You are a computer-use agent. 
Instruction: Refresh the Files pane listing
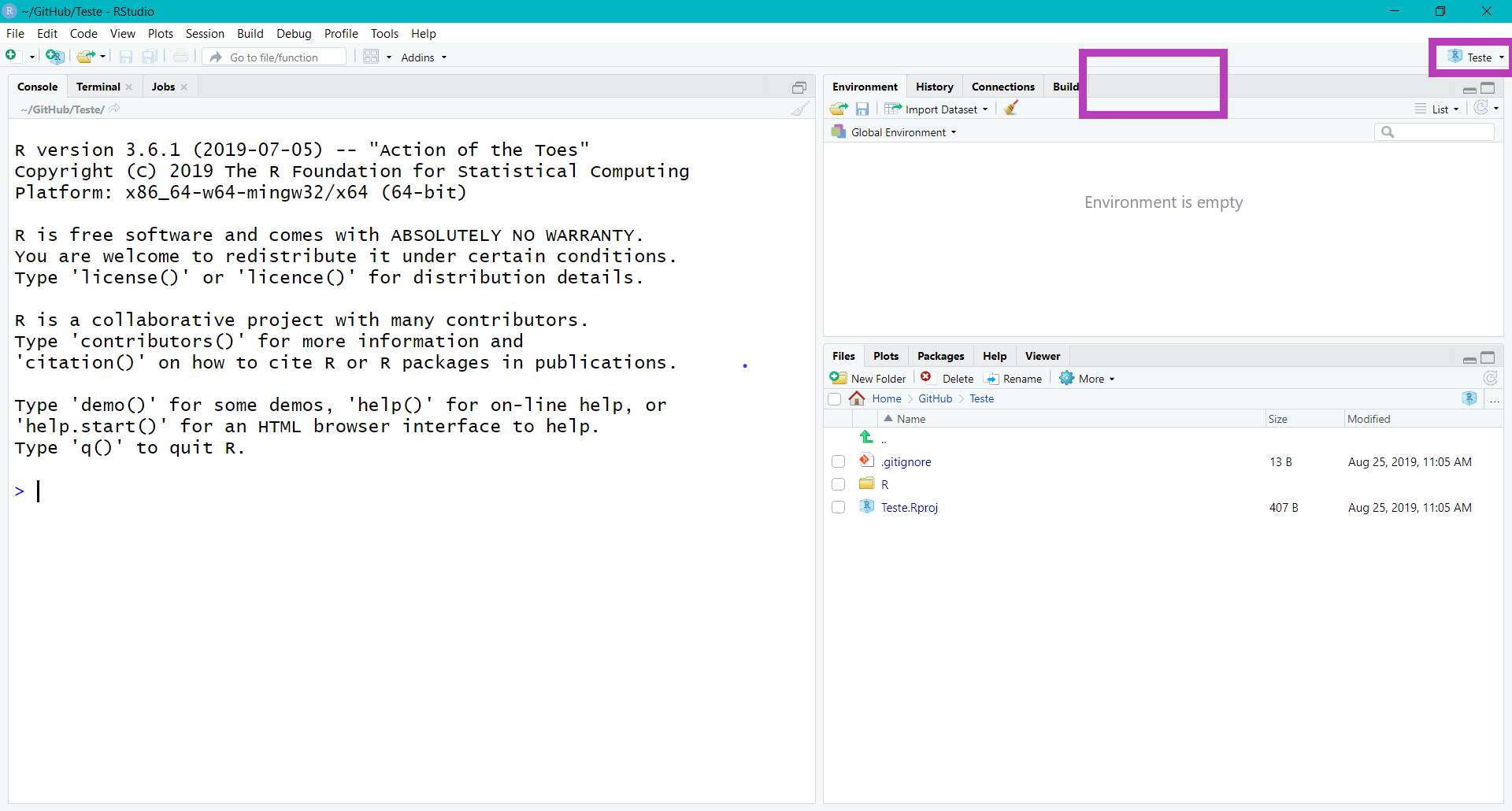pyautogui.click(x=1490, y=378)
